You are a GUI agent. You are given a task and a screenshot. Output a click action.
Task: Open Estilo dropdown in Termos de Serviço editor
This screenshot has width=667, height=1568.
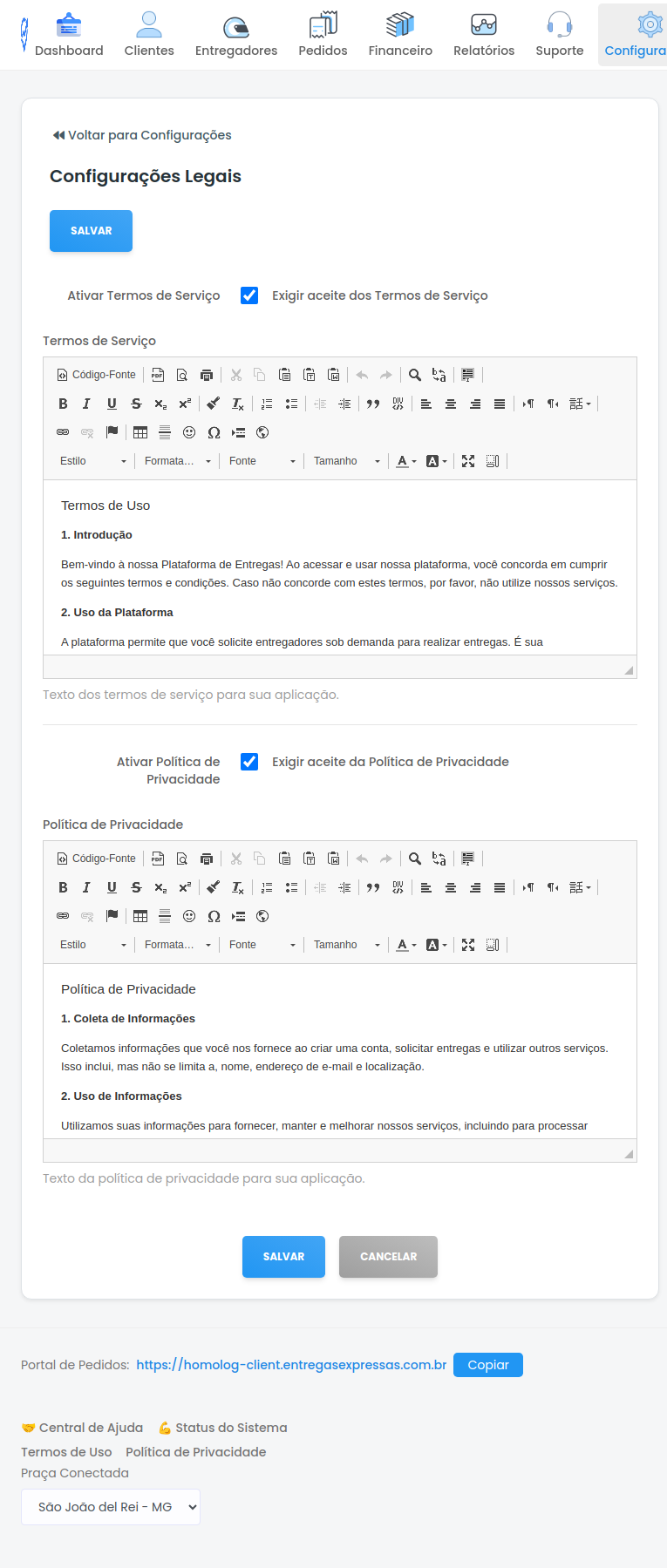coord(92,461)
